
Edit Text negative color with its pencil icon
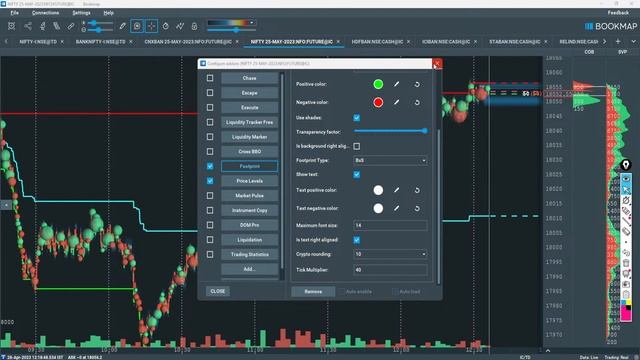pos(396,208)
